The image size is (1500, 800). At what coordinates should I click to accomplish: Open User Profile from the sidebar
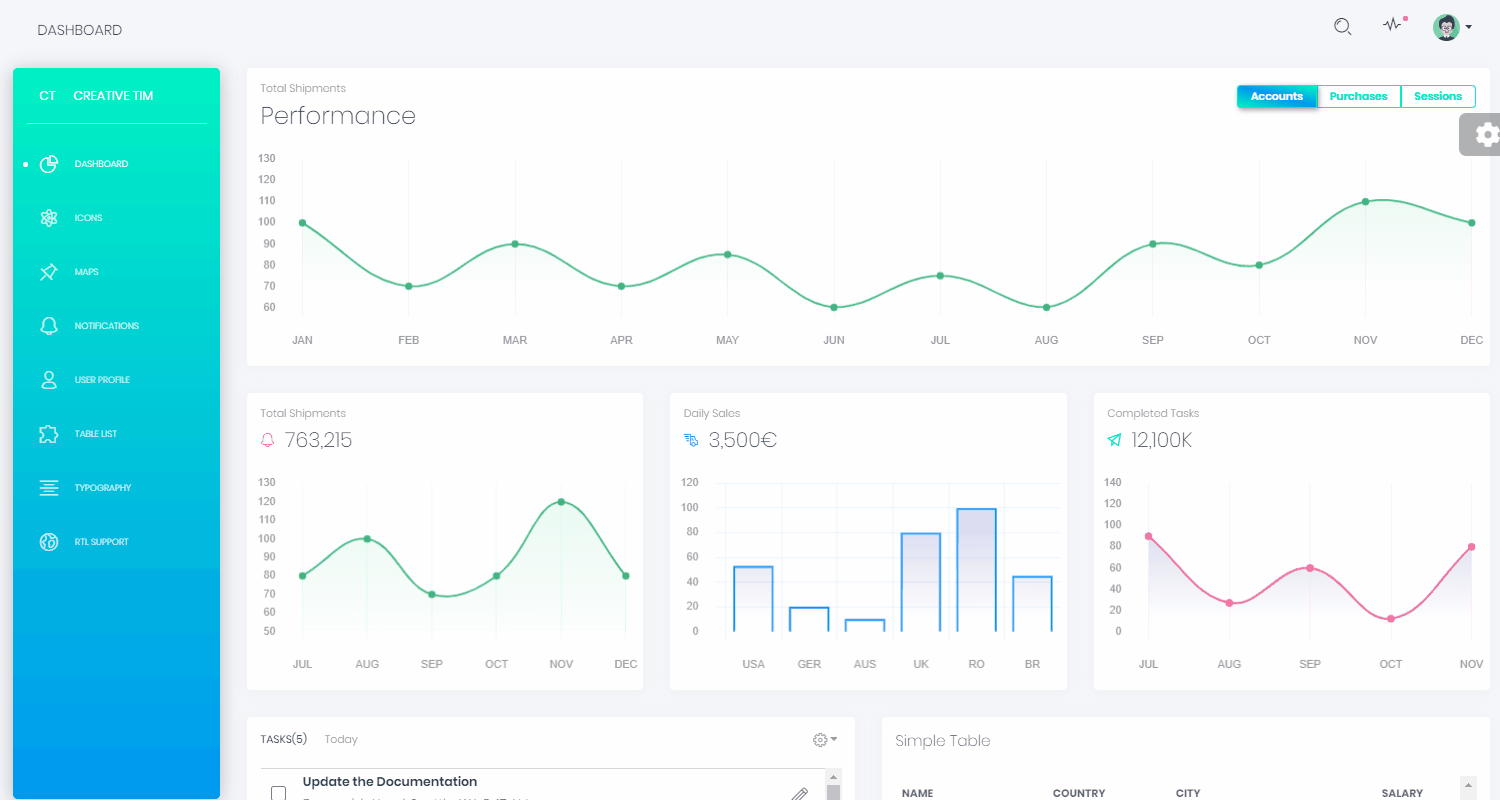coord(102,379)
